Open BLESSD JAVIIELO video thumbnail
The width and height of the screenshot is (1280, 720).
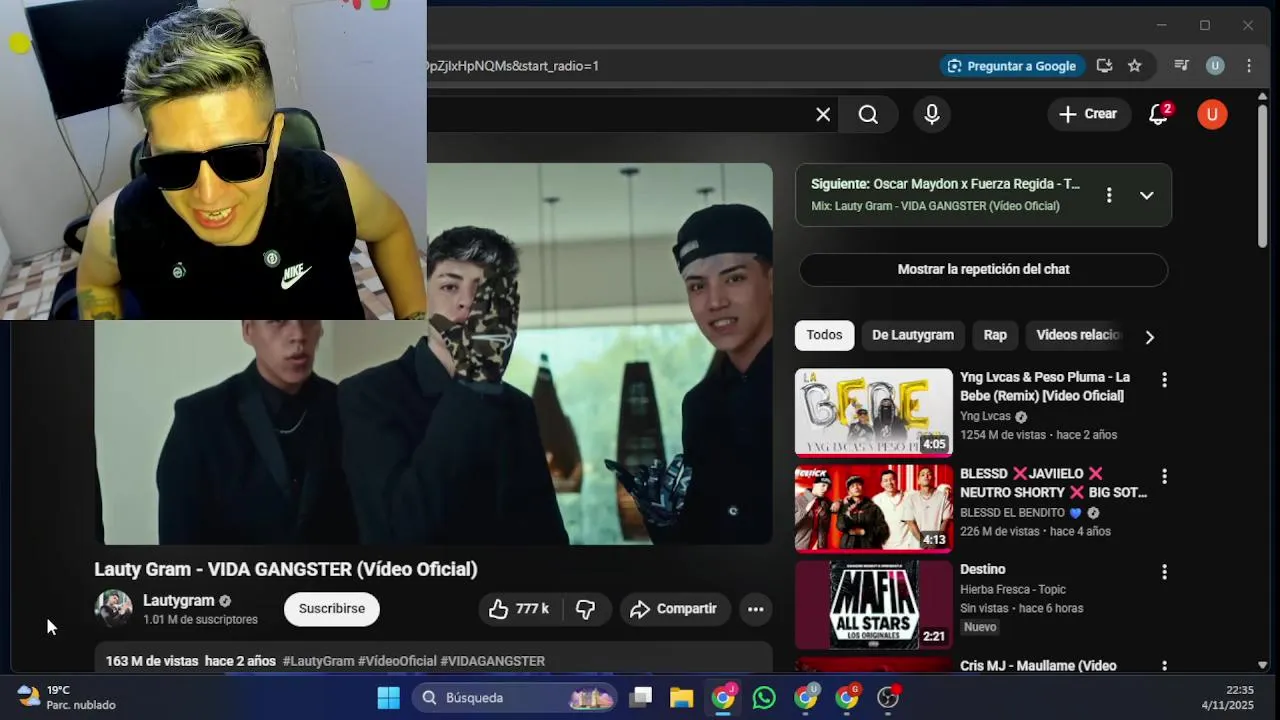tap(873, 508)
